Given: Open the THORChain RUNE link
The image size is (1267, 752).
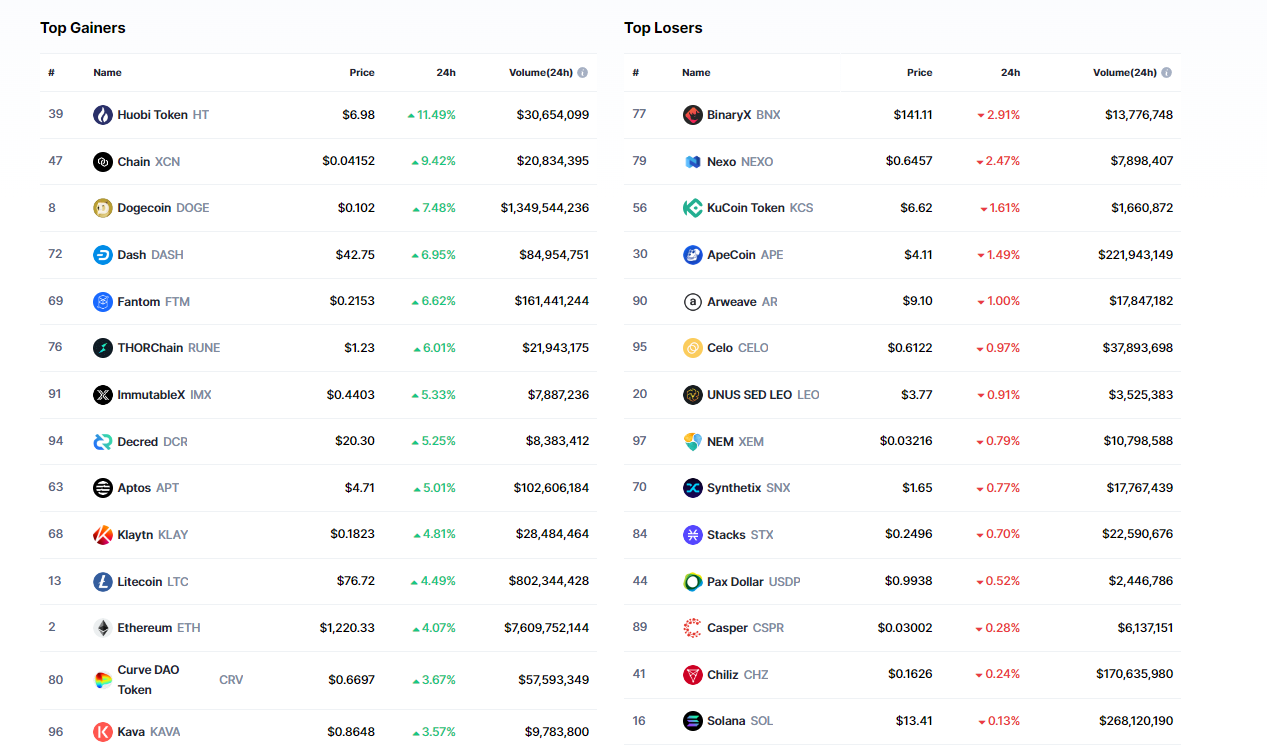Looking at the screenshot, I should point(168,348).
